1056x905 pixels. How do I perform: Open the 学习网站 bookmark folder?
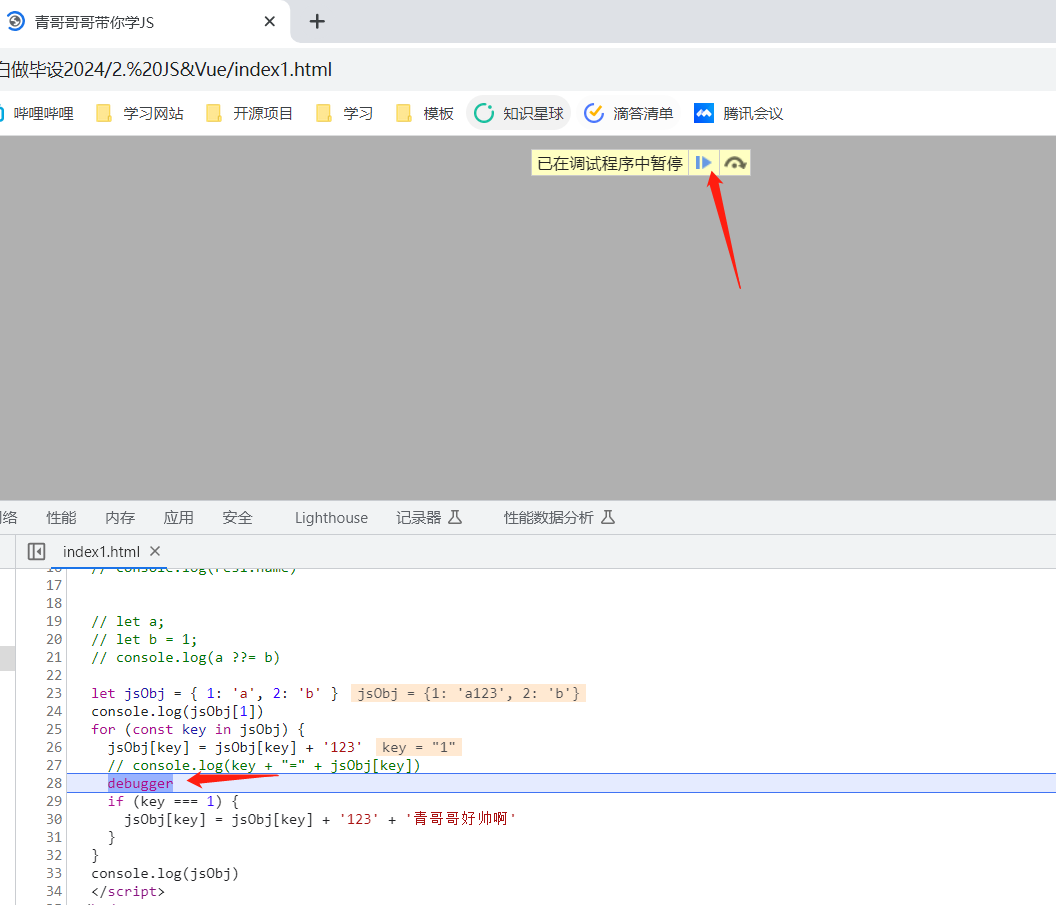(140, 113)
